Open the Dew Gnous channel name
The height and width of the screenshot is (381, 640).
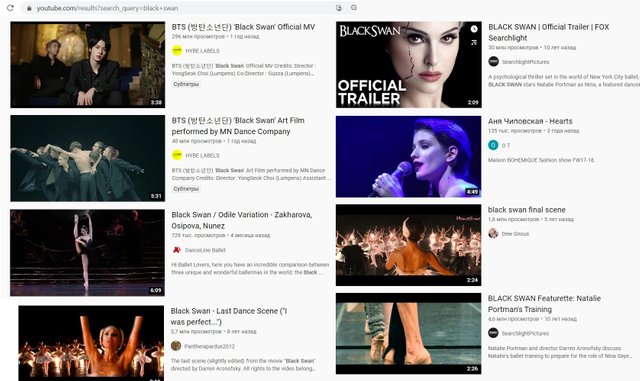(515, 234)
